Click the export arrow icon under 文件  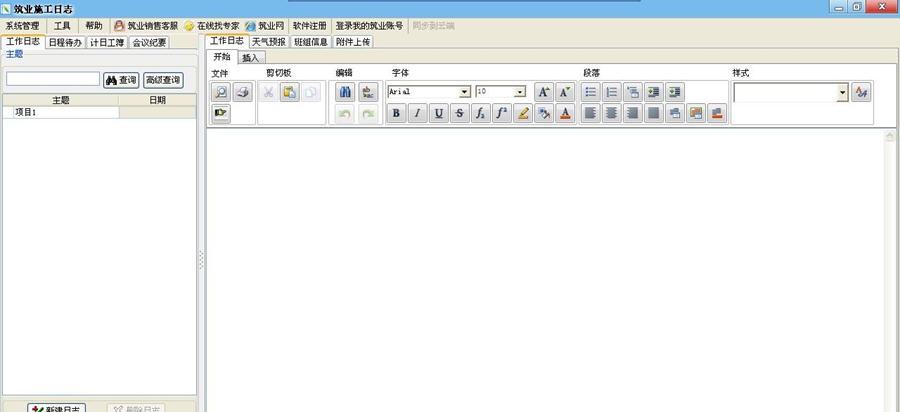221,113
